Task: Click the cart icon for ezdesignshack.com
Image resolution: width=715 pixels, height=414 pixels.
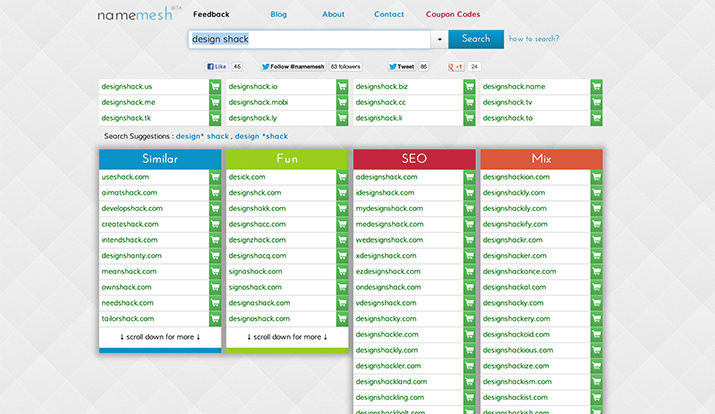Action: [469, 271]
